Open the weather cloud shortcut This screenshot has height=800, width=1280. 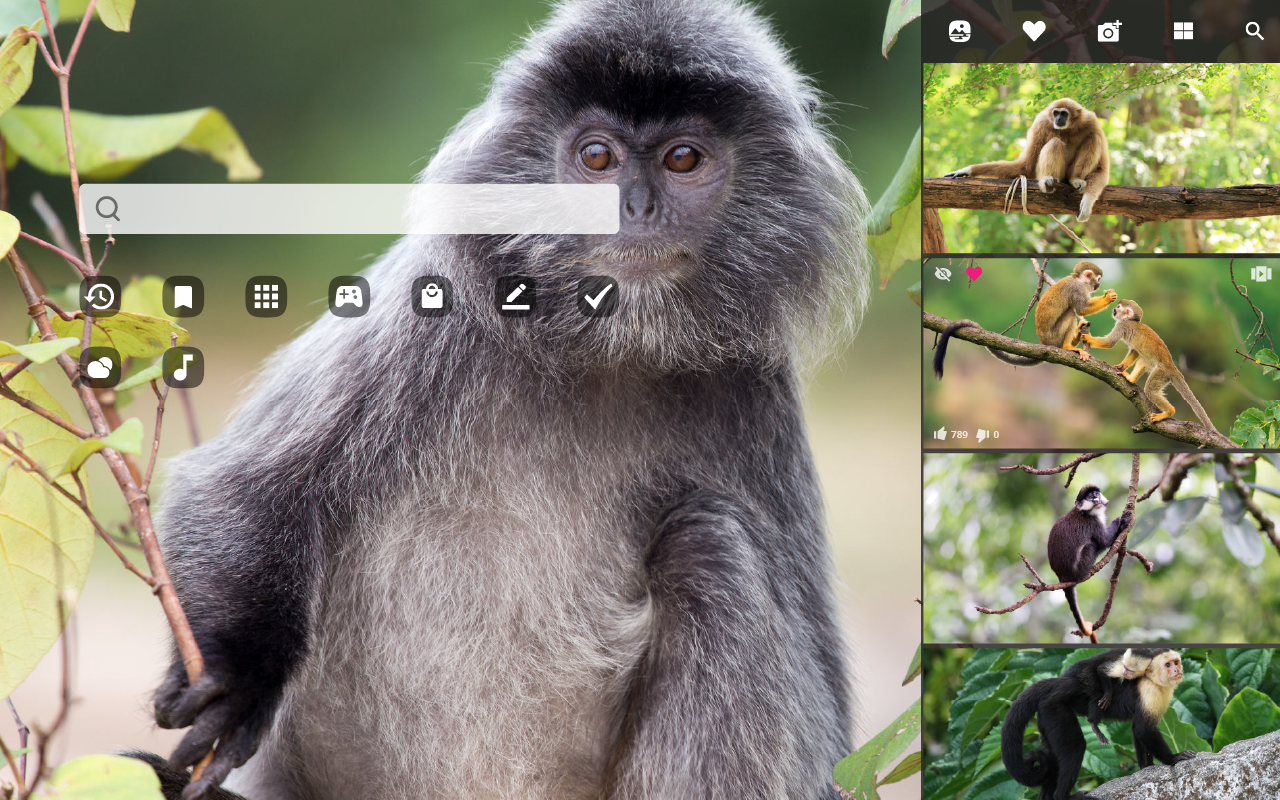100,367
